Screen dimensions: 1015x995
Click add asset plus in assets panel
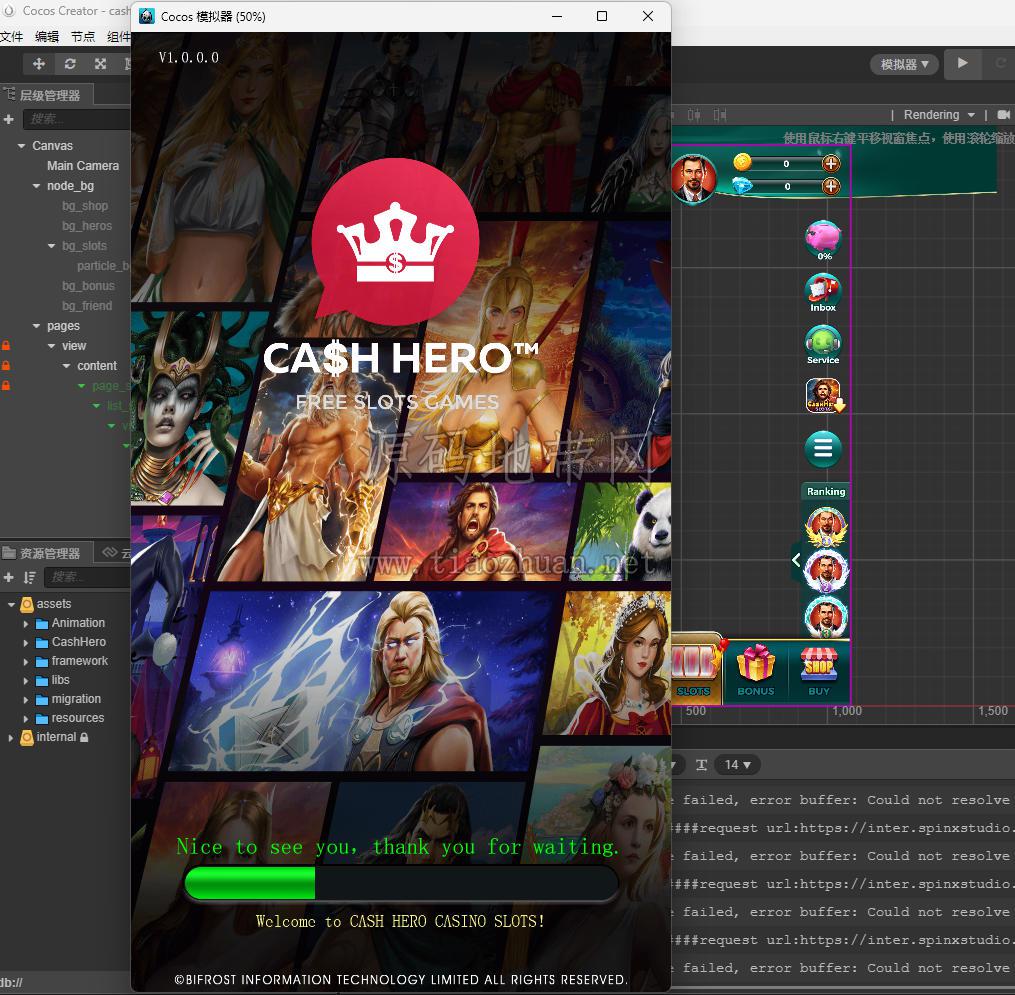pyautogui.click(x=8, y=577)
